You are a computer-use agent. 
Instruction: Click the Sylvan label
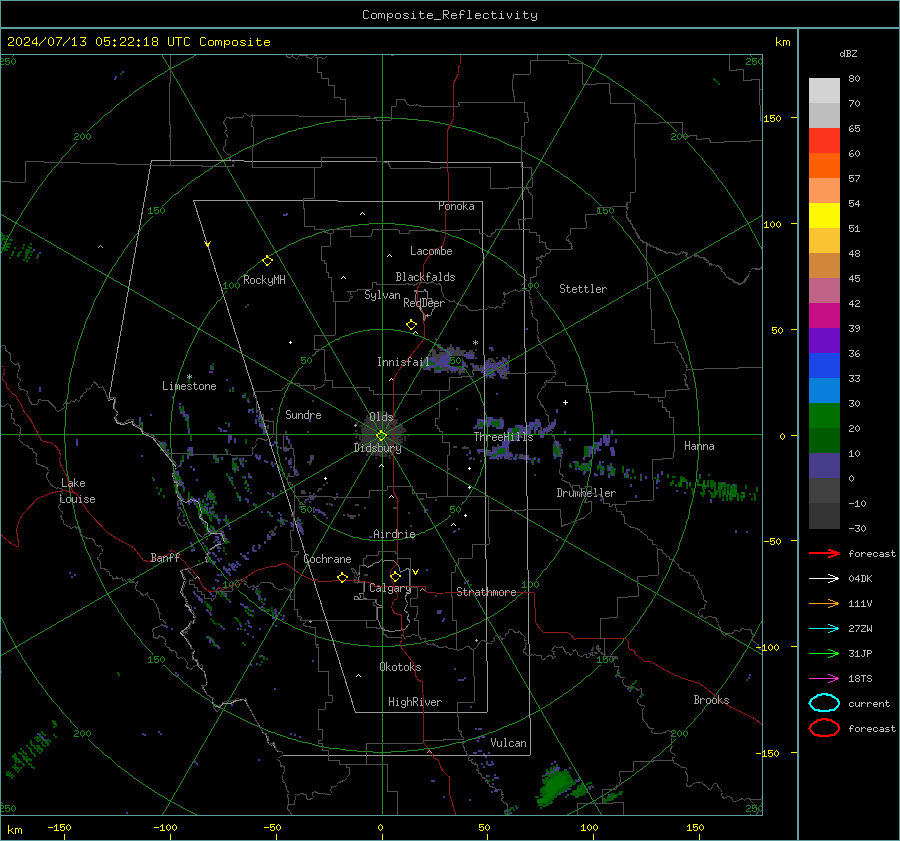click(382, 295)
